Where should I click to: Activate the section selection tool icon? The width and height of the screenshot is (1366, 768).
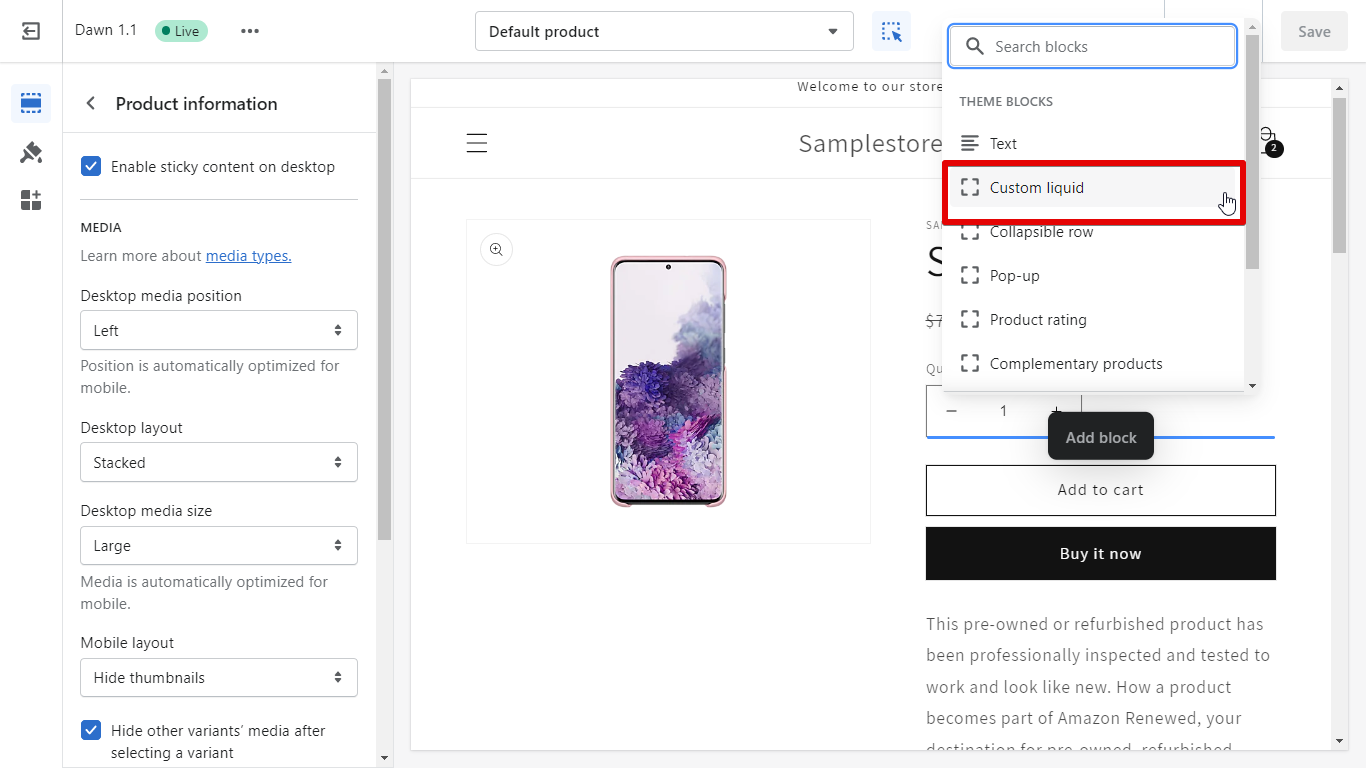(x=890, y=30)
